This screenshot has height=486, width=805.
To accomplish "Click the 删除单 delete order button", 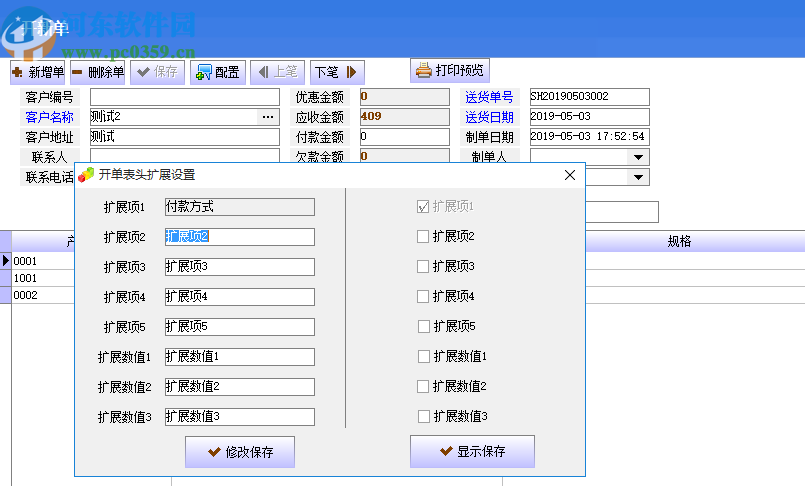I will click(98, 72).
